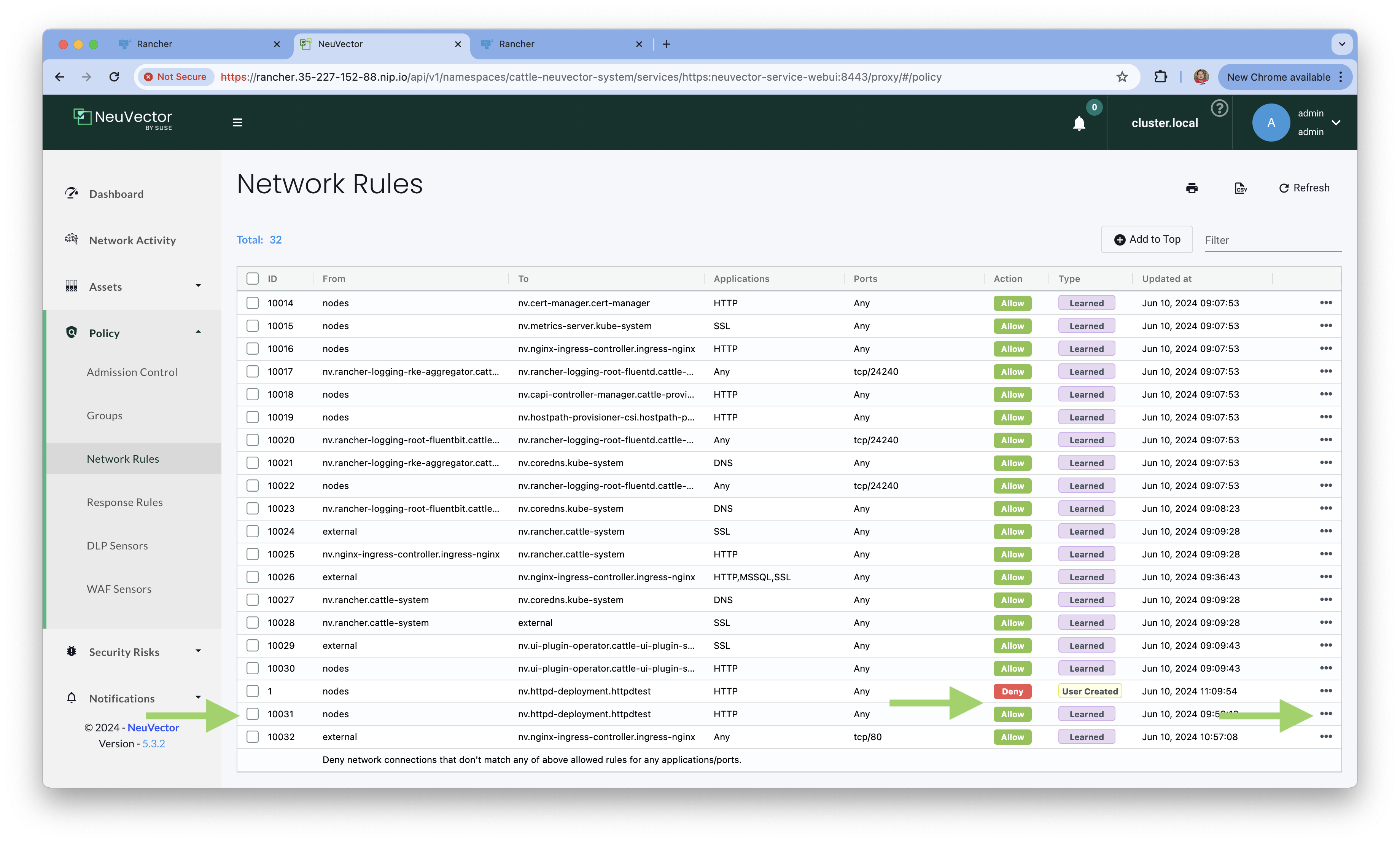This screenshot has width=1400, height=844.
Task: Bookmark page with the star icon
Action: (1122, 77)
